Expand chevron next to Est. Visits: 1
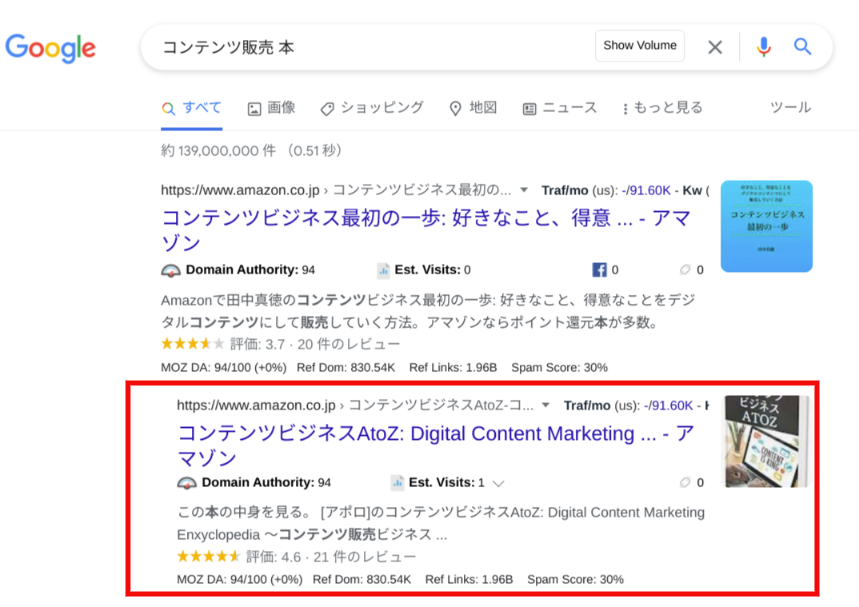 coord(498,483)
